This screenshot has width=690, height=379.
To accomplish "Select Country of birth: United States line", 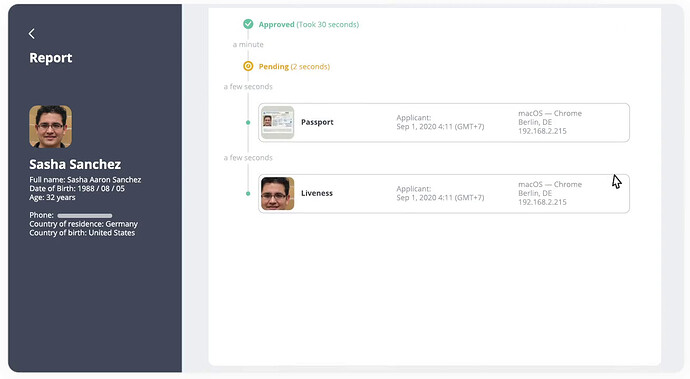I will (x=82, y=233).
